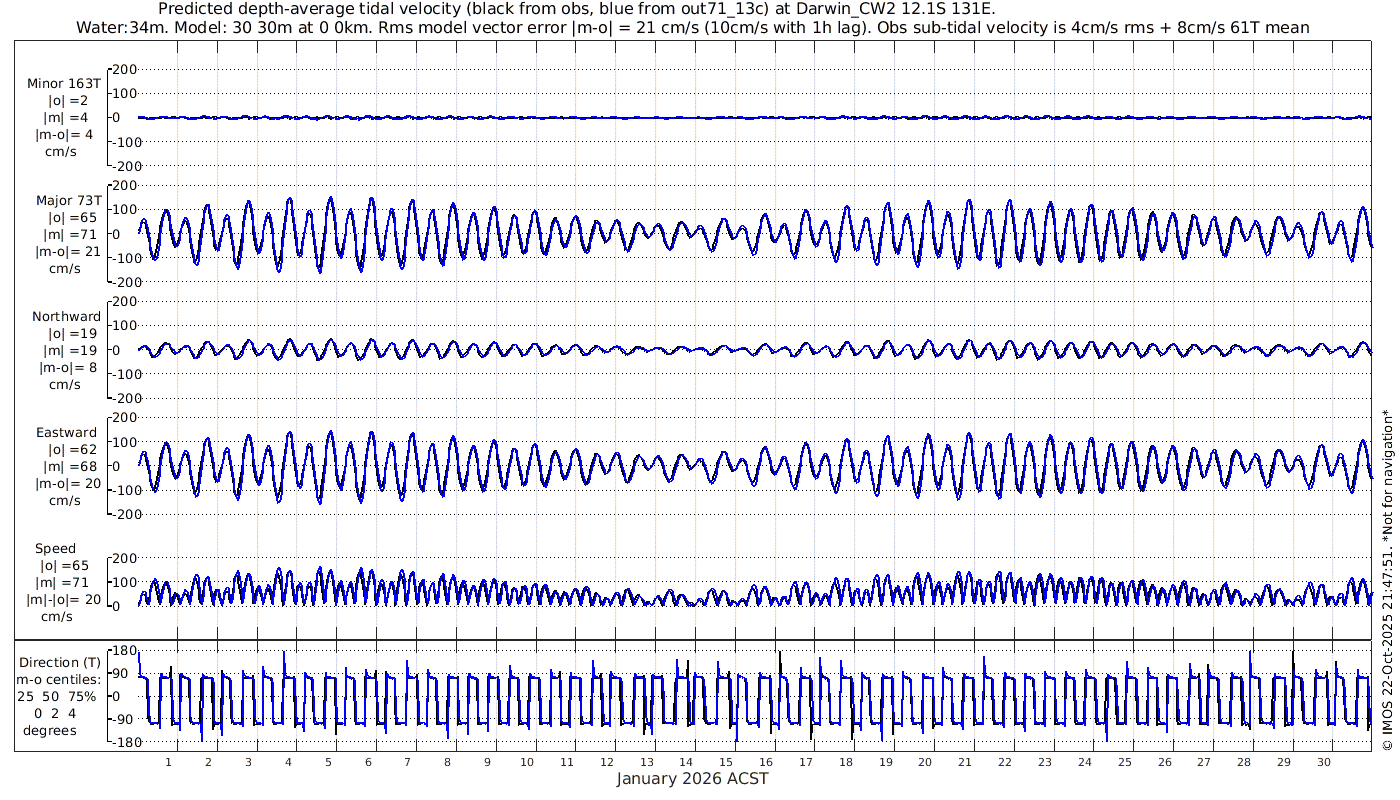Screen dimensions: 1400x800
Task: Click the '|m|-|o|= 20' value under Speed
Action: coord(64,600)
